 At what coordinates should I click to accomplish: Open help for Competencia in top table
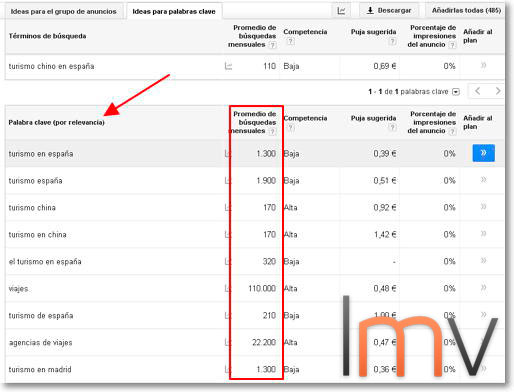[x=291, y=41]
